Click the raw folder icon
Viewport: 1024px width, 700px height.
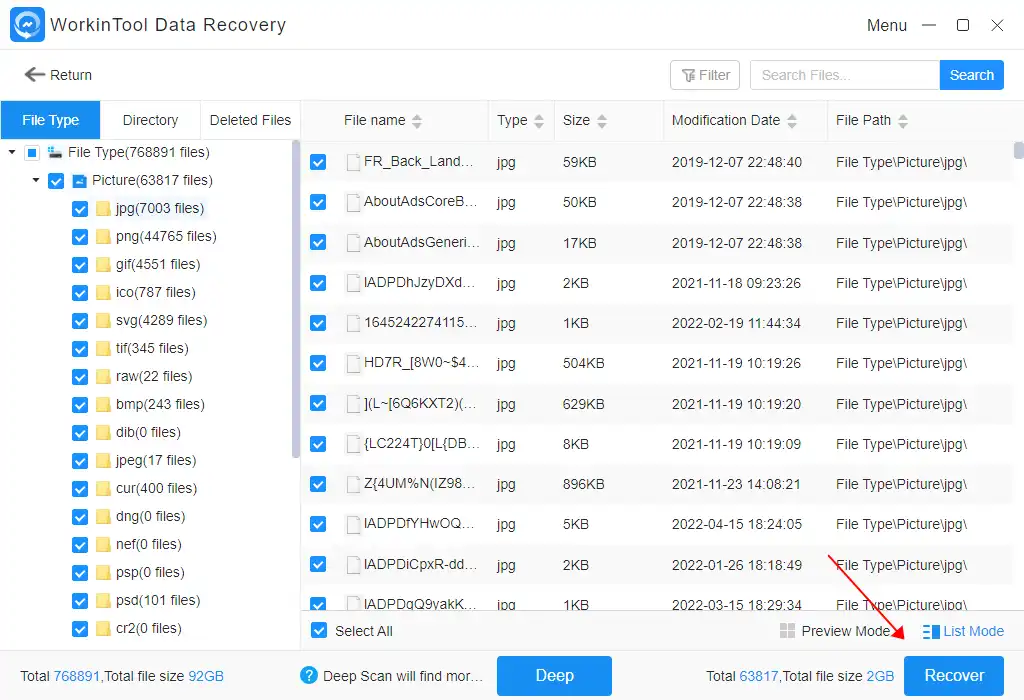[103, 377]
